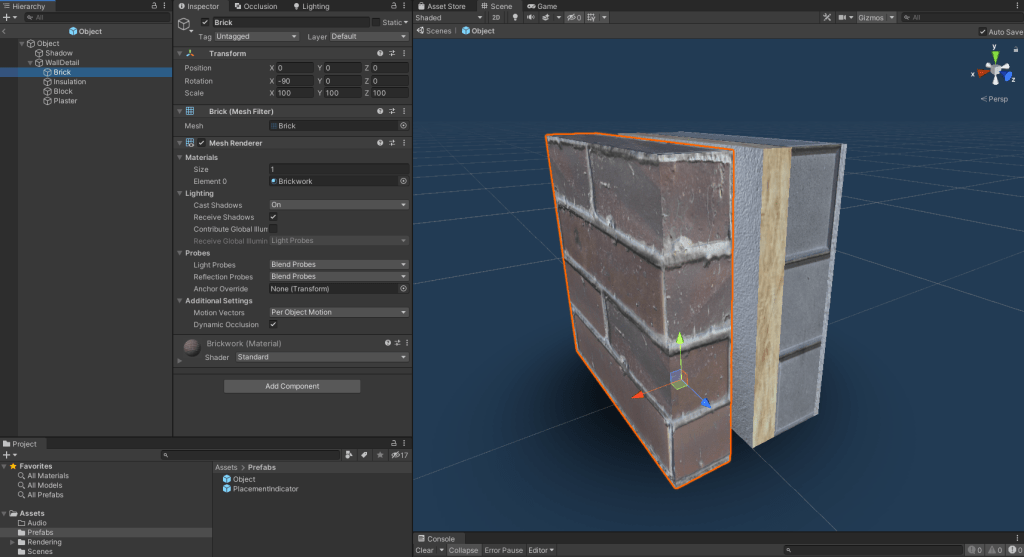Open scene component tools wrench icon
The width and height of the screenshot is (1024, 557).
(x=826, y=18)
